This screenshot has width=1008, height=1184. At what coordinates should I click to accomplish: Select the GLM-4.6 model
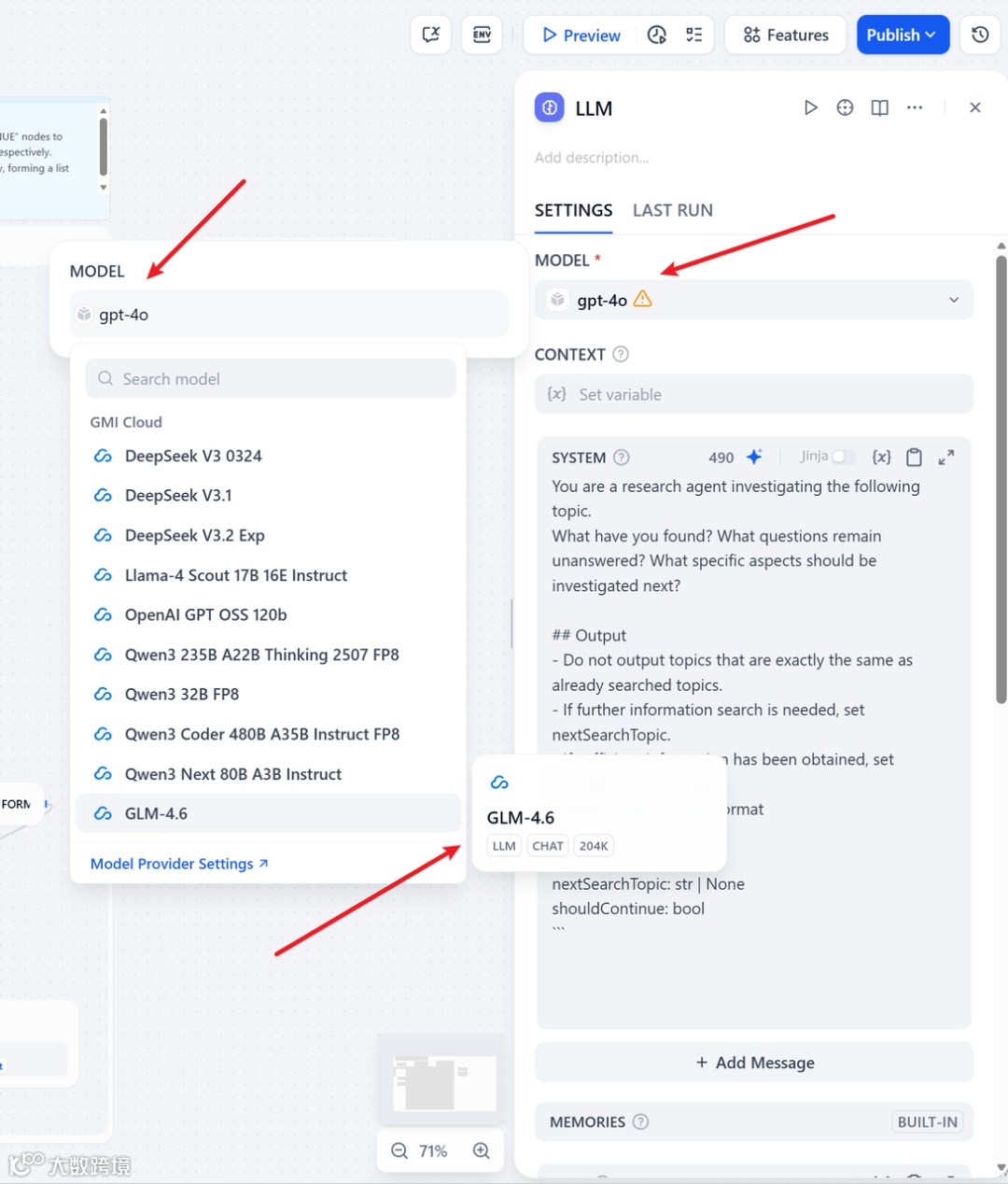coord(269,813)
